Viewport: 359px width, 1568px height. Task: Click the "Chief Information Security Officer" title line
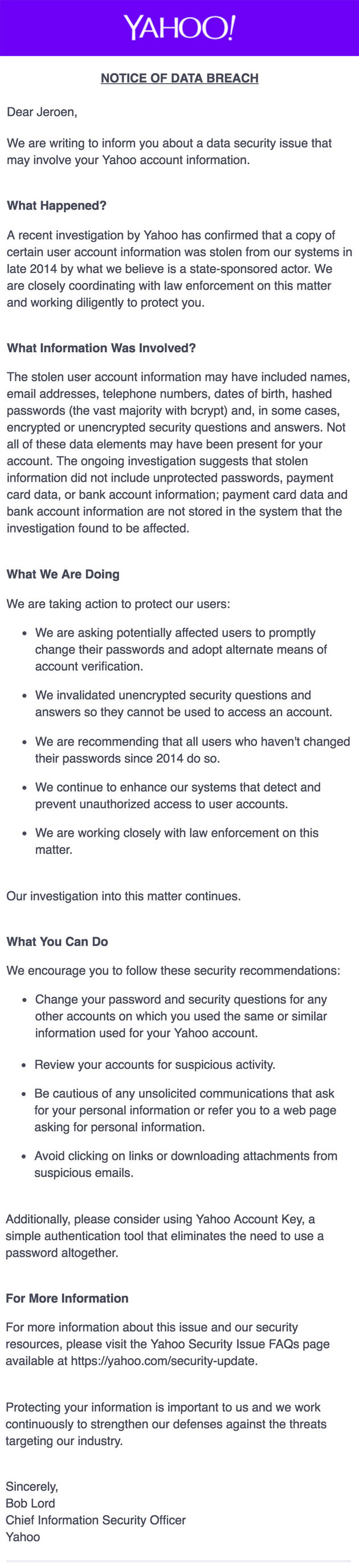[x=96, y=1520]
